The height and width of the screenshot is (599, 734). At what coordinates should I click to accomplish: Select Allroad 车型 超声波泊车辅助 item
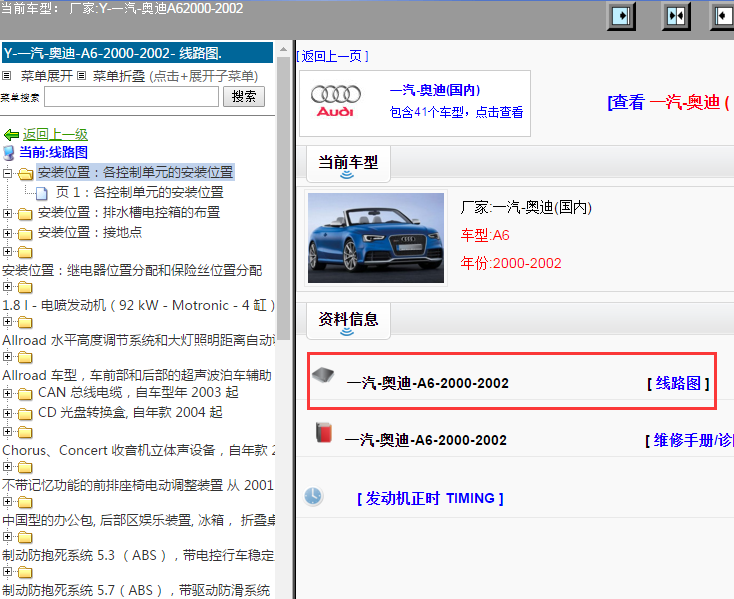137,375
